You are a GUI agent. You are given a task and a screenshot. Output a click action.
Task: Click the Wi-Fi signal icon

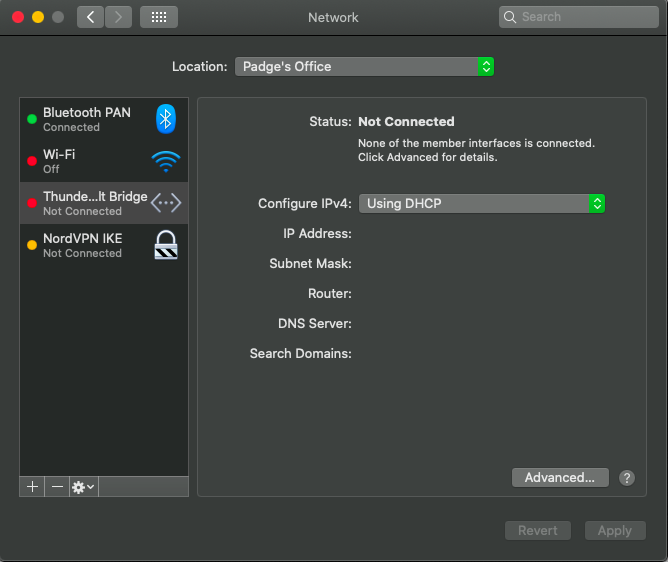point(166,161)
